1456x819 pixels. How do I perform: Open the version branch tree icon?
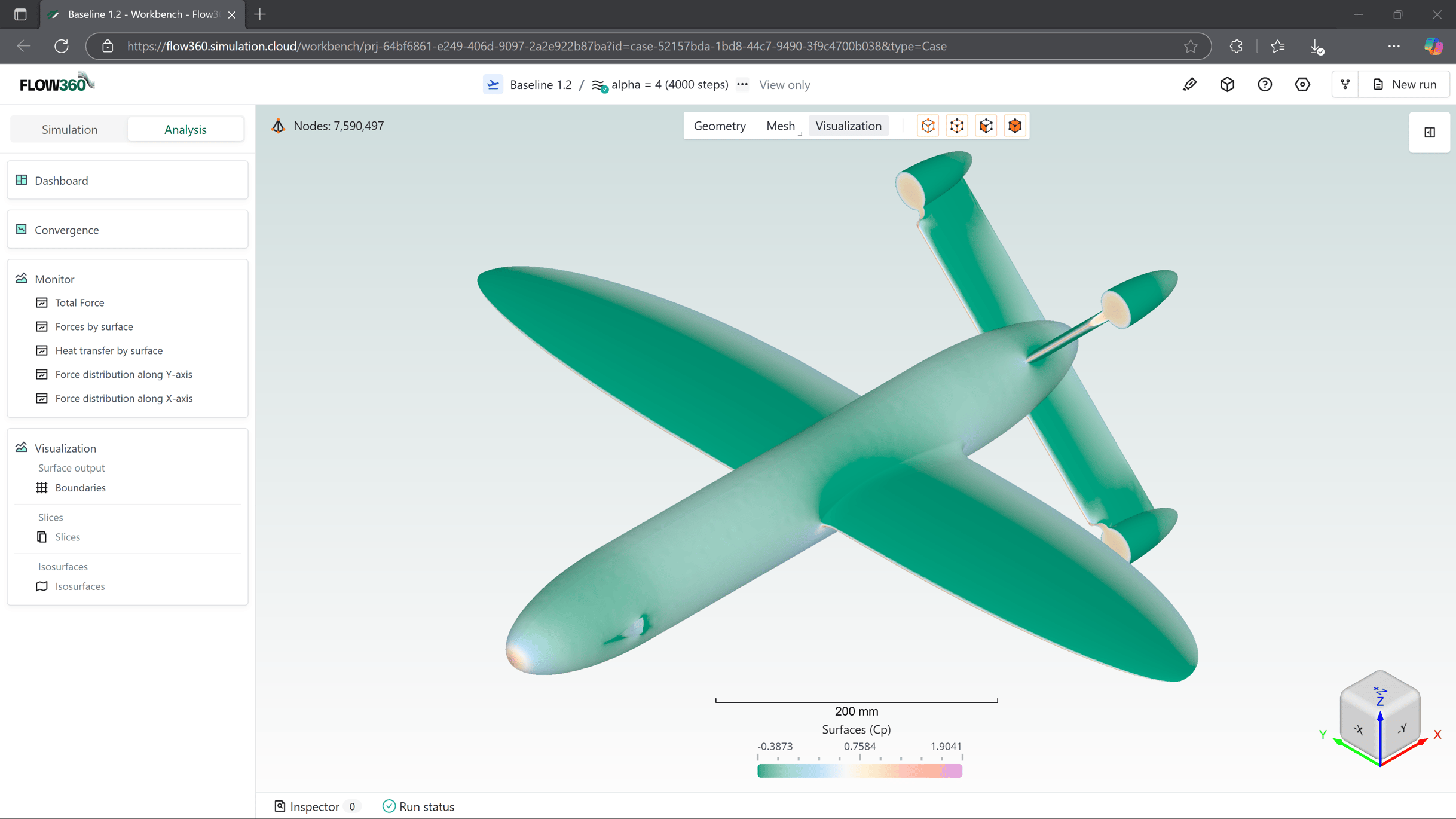[1345, 84]
